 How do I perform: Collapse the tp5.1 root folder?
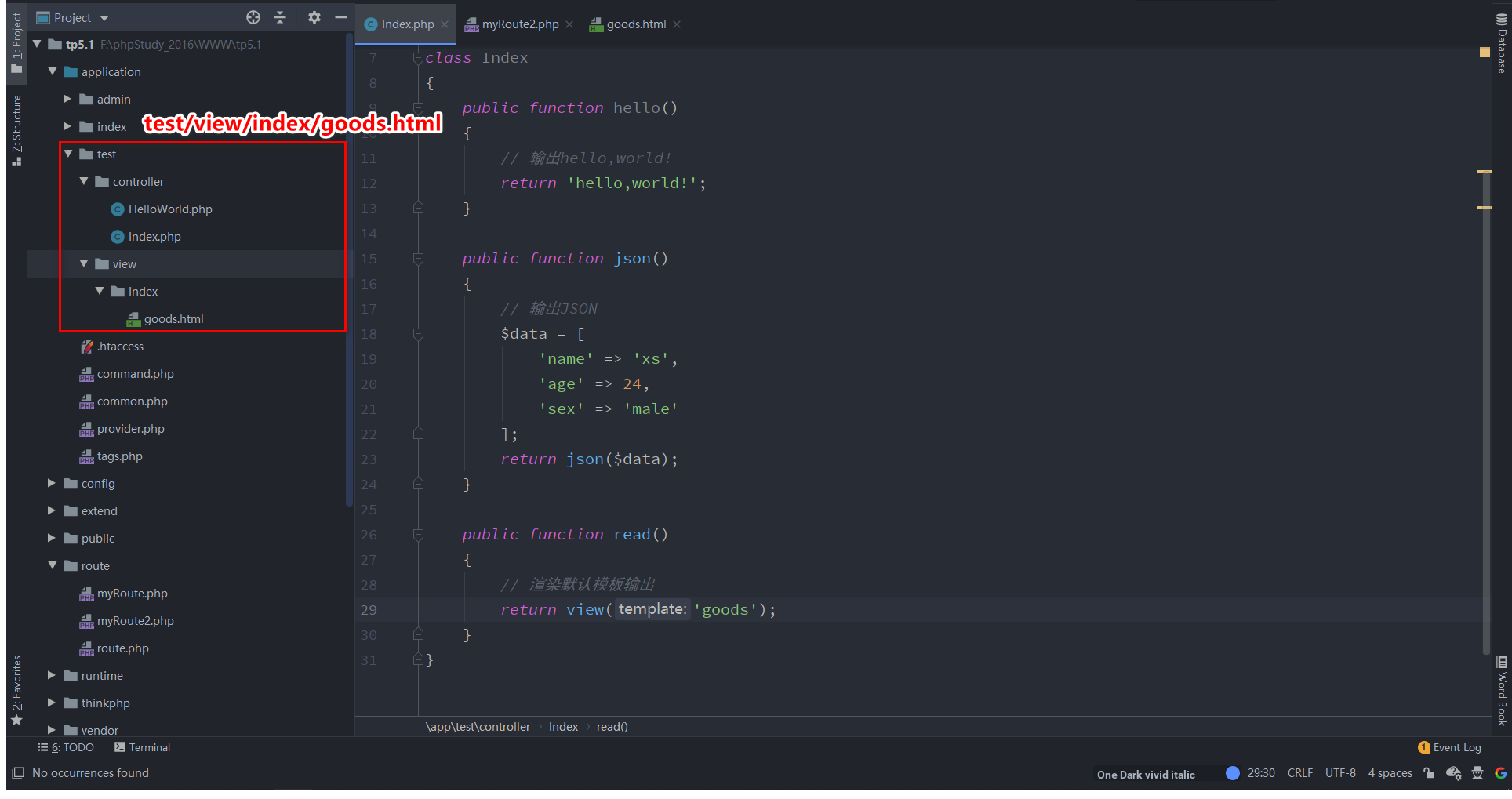(x=37, y=44)
